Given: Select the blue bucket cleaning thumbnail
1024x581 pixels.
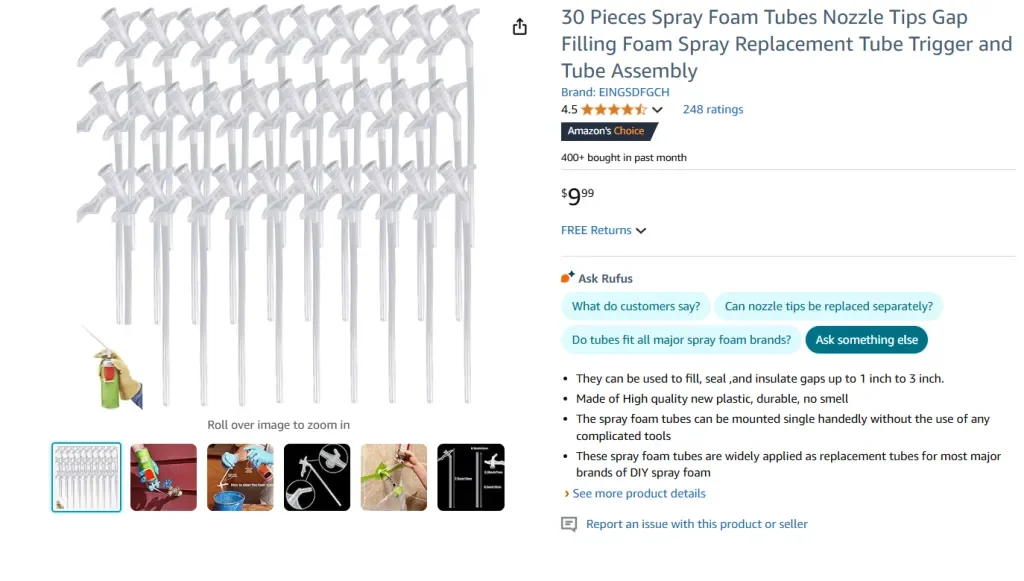Looking at the screenshot, I should click(240, 477).
